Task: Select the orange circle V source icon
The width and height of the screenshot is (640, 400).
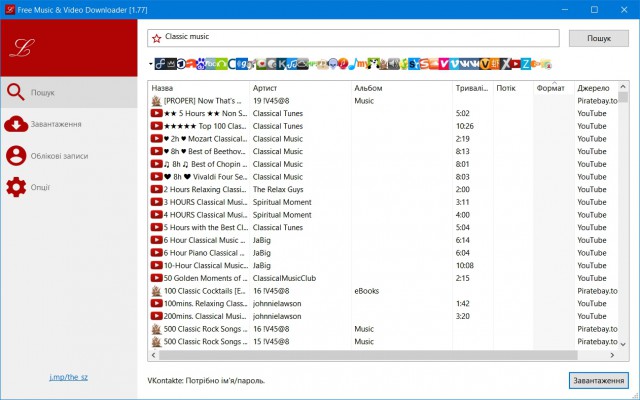Action: (485, 64)
